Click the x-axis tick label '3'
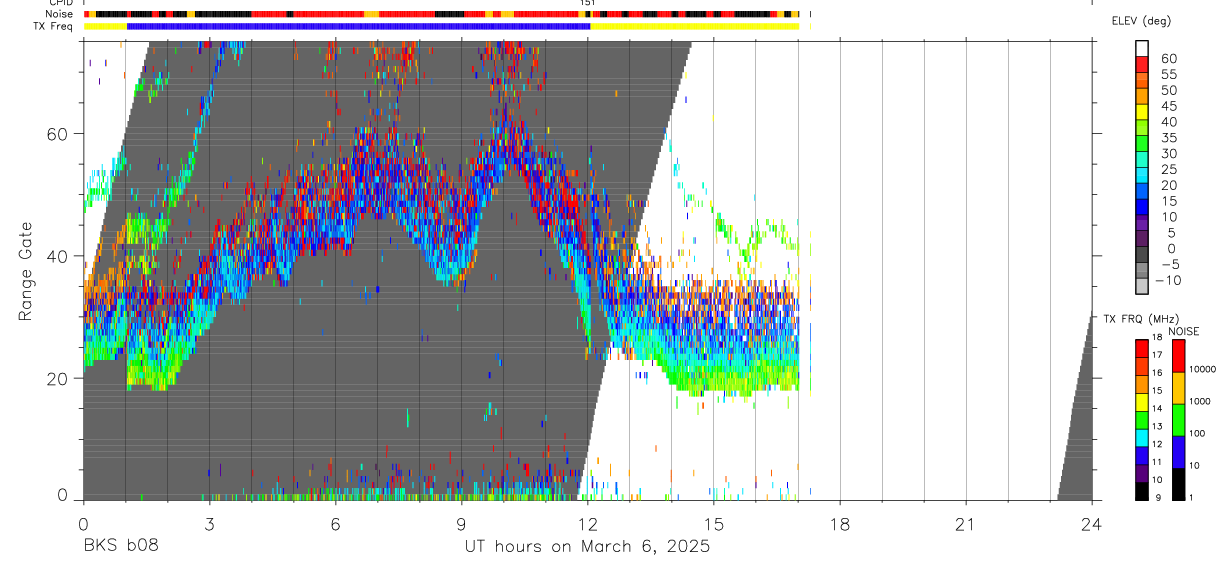 [209, 523]
